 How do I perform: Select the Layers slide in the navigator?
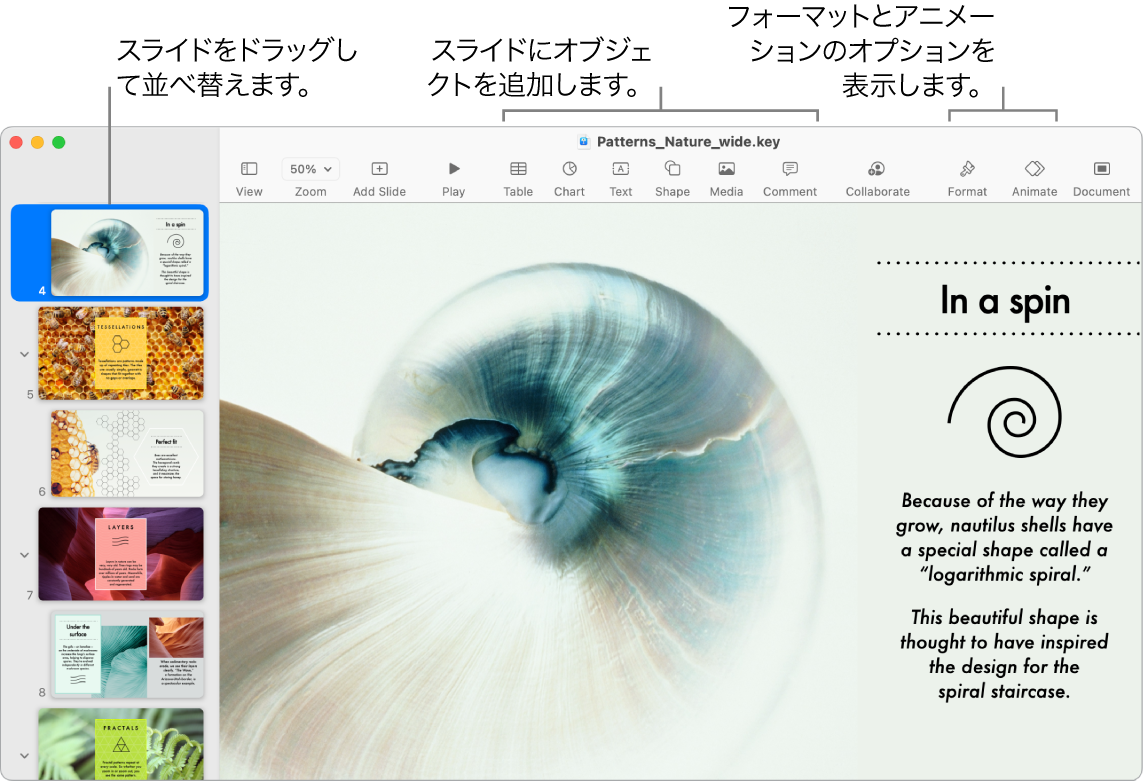pos(120,554)
